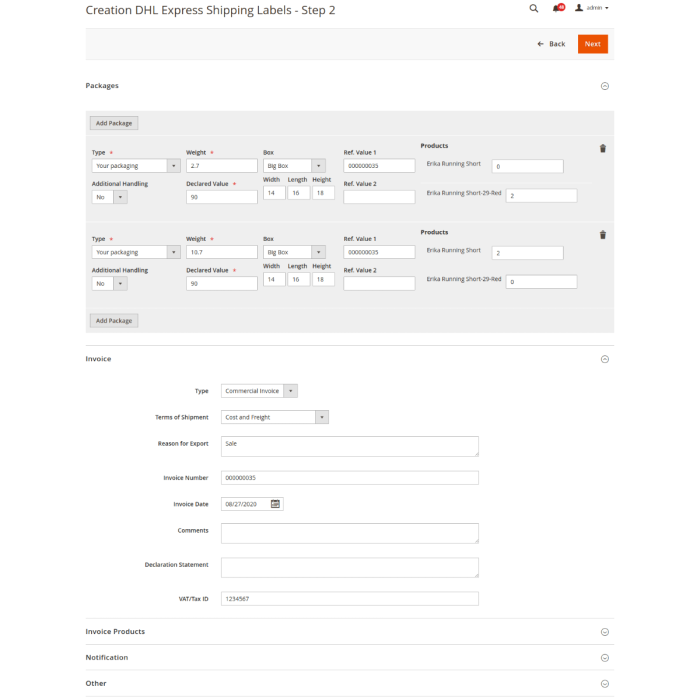700x700 pixels.
Task: Edit second package Length field
Action: [x=299, y=279]
